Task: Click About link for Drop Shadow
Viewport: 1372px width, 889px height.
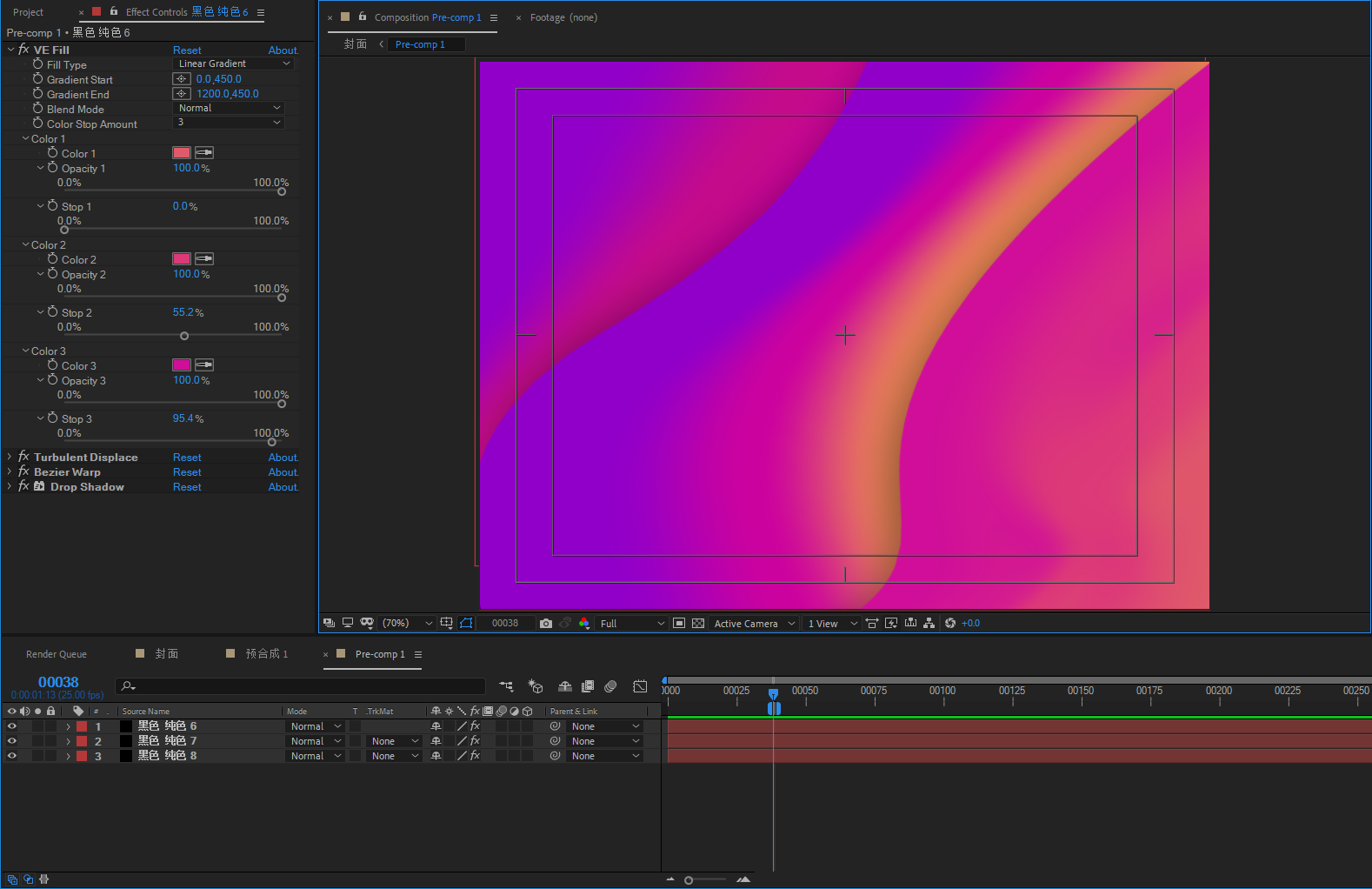Action: point(283,487)
